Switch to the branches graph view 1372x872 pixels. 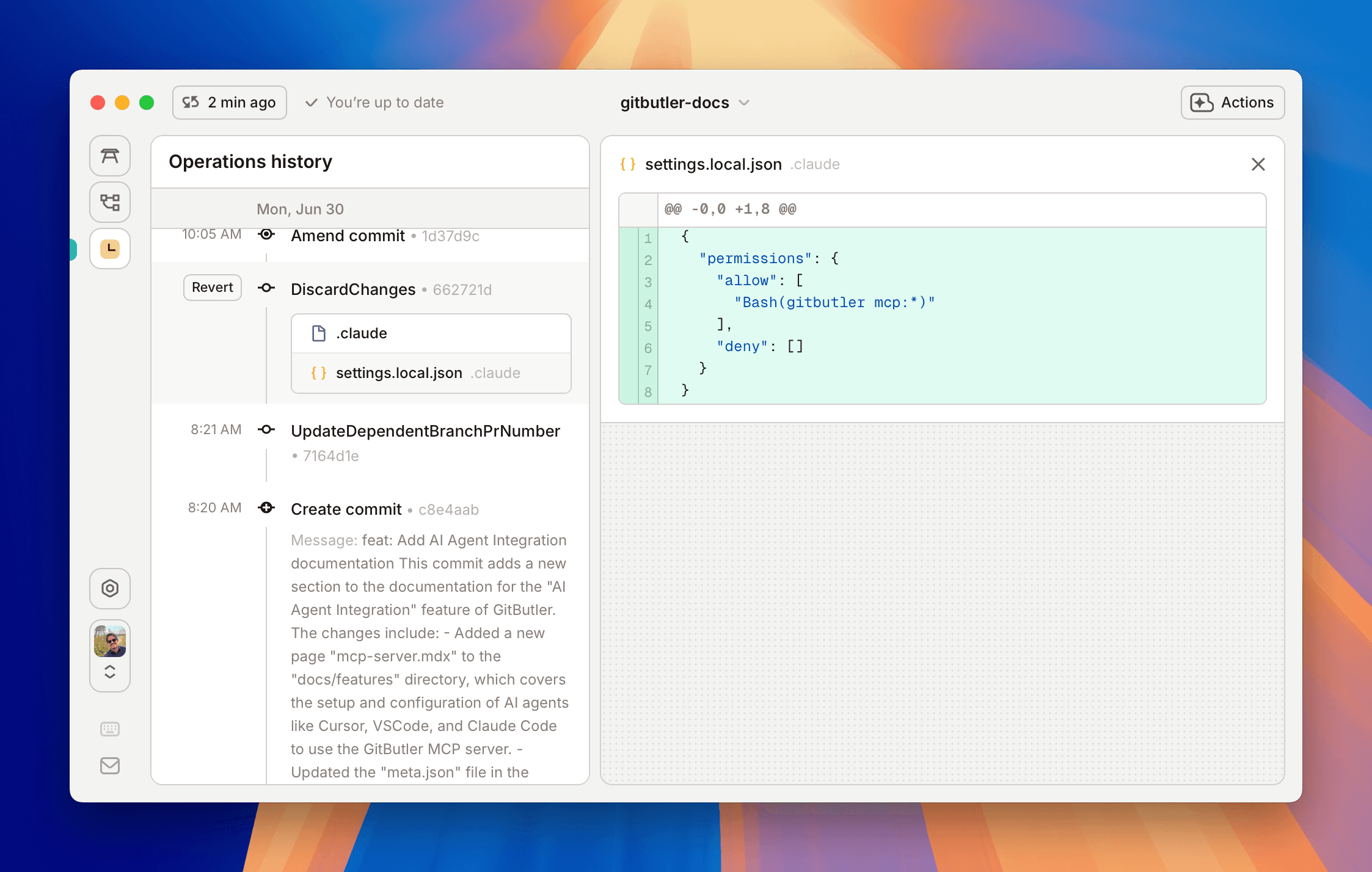(110, 202)
